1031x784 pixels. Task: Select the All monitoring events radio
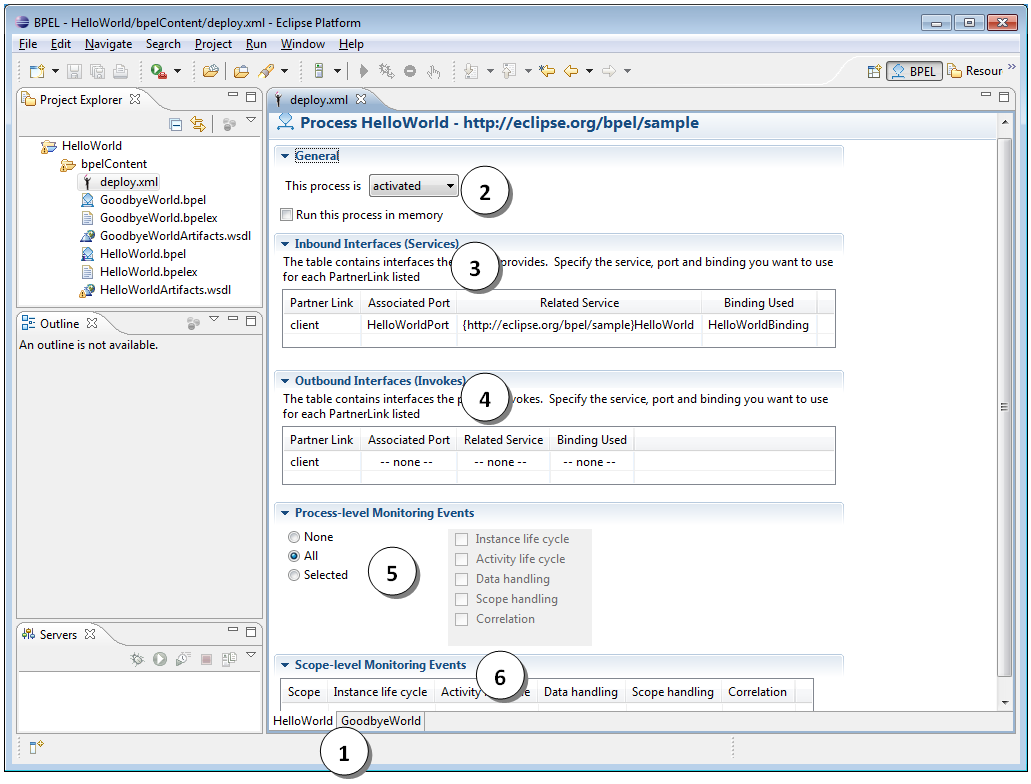[294, 556]
